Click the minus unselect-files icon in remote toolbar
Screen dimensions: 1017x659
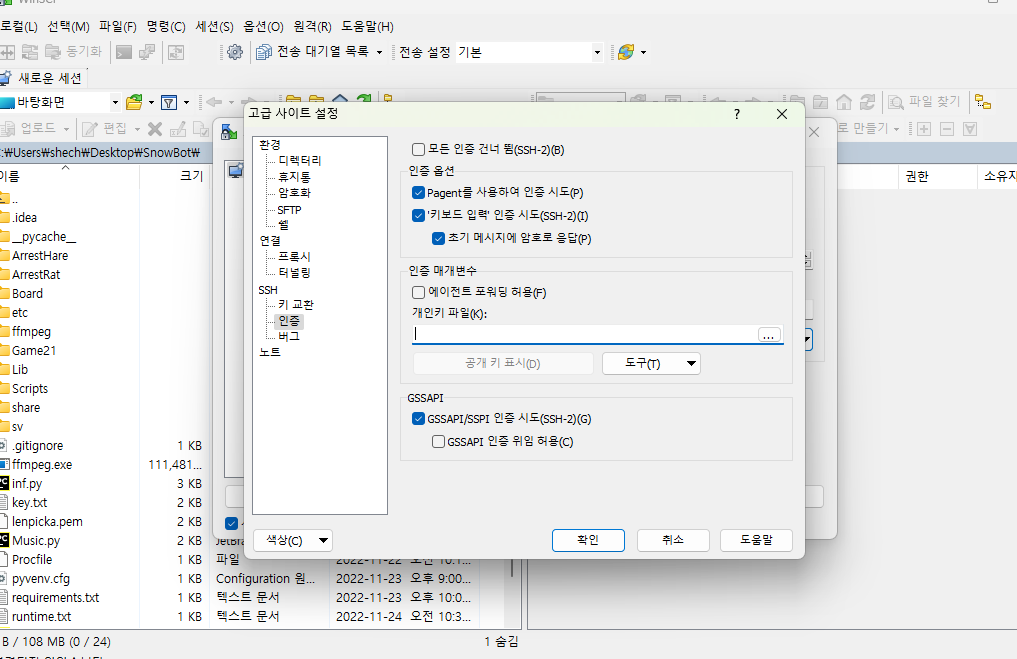947,129
